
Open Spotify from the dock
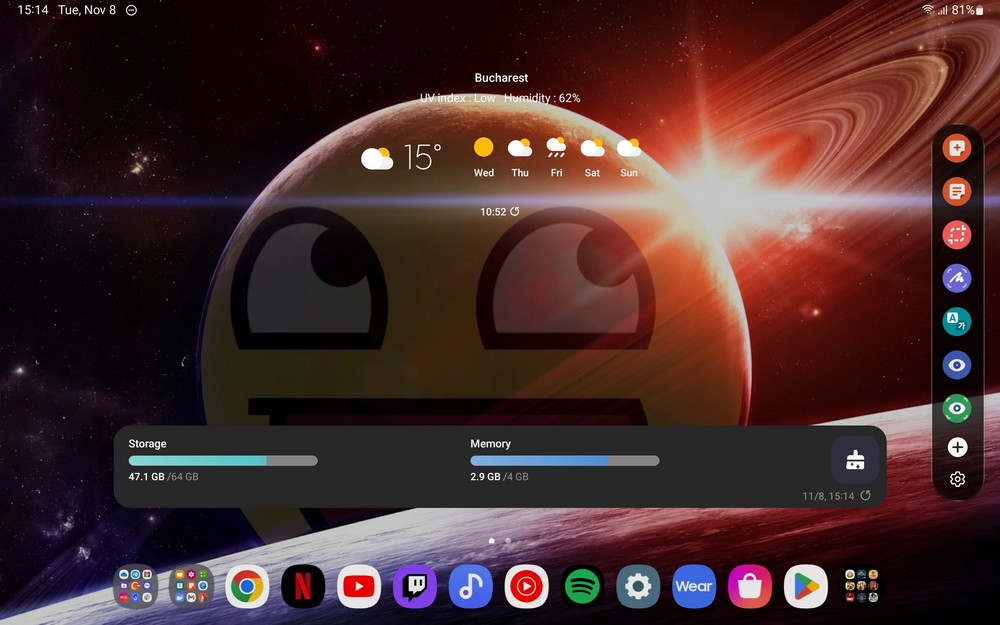582,587
